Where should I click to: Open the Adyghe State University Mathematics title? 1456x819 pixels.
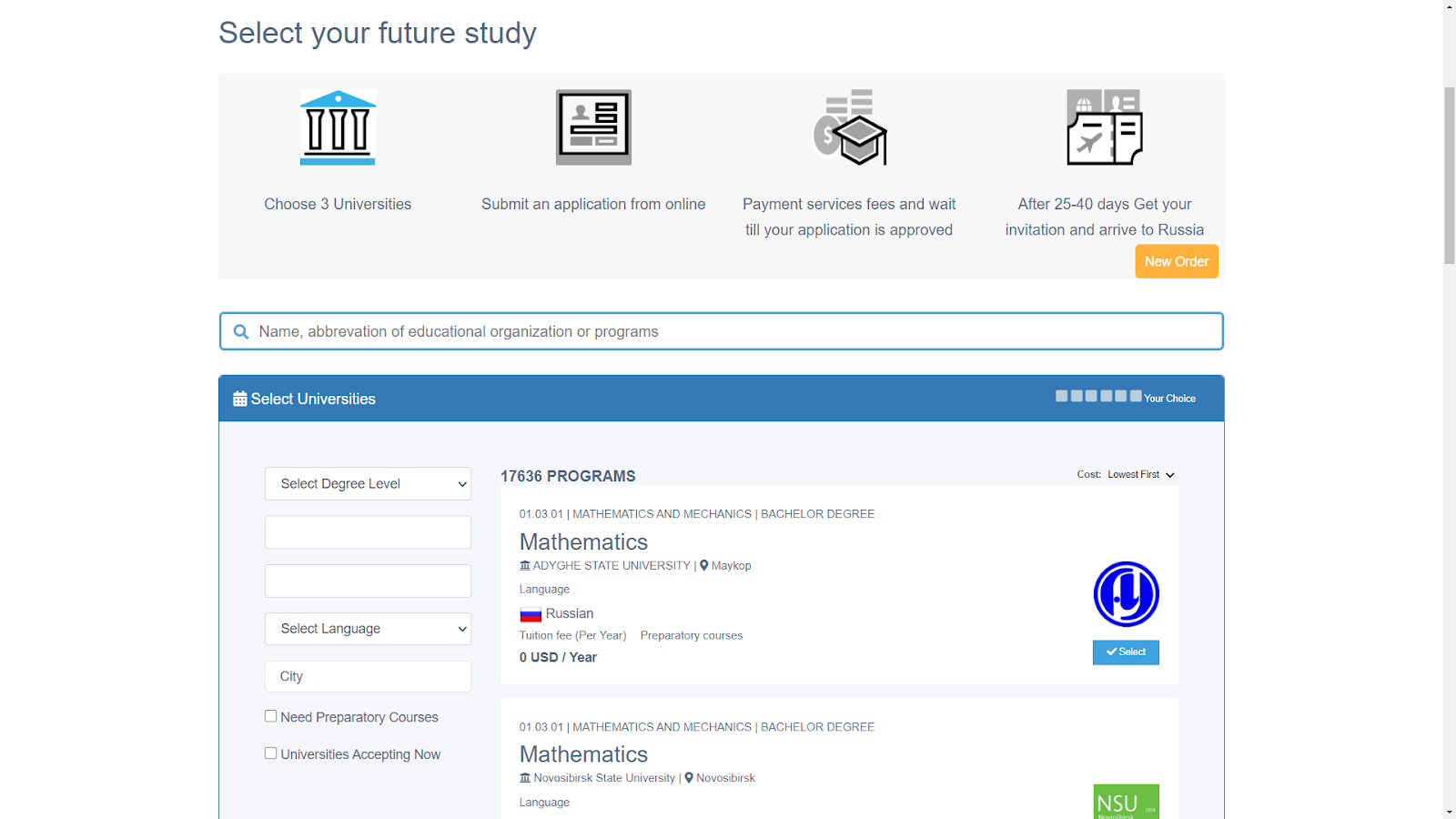[x=583, y=542]
